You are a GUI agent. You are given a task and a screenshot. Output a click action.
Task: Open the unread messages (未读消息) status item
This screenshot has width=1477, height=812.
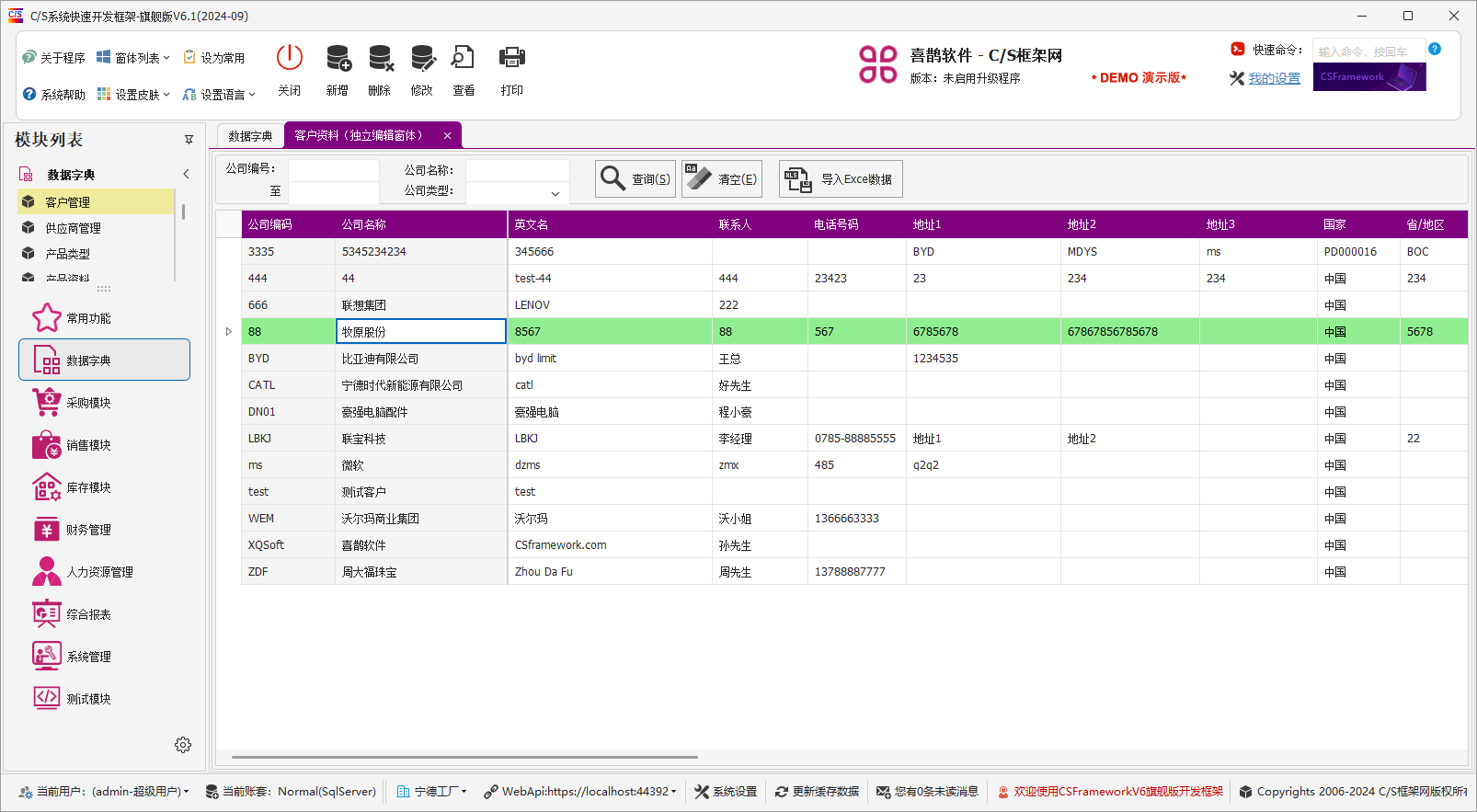coord(927,791)
